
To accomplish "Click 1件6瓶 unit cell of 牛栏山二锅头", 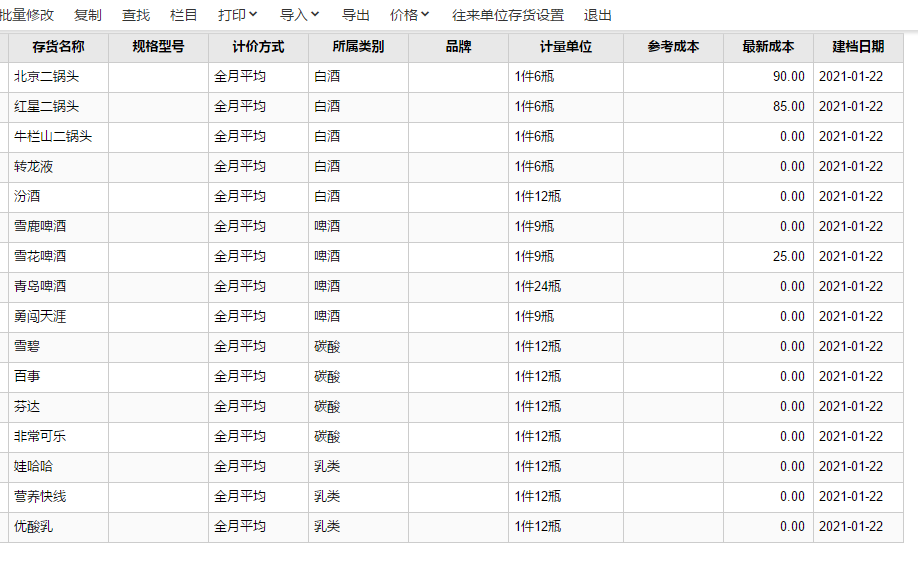I will click(566, 136).
